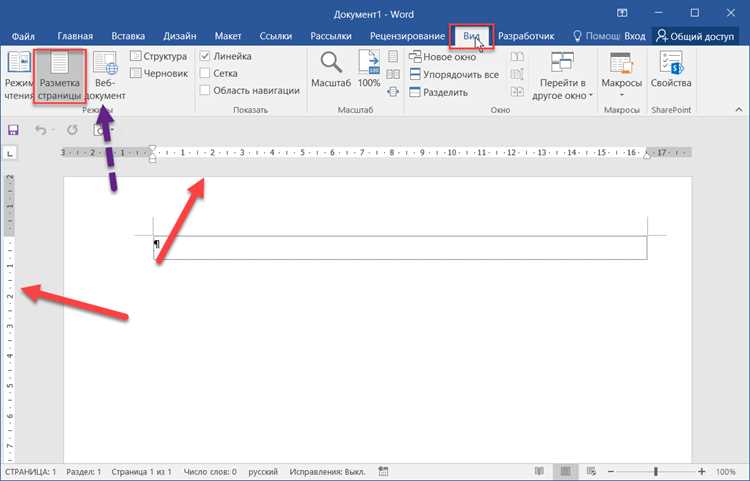Expand the Макросы dropdown arrow
Image resolution: width=750 pixels, height=481 pixels.
click(622, 95)
